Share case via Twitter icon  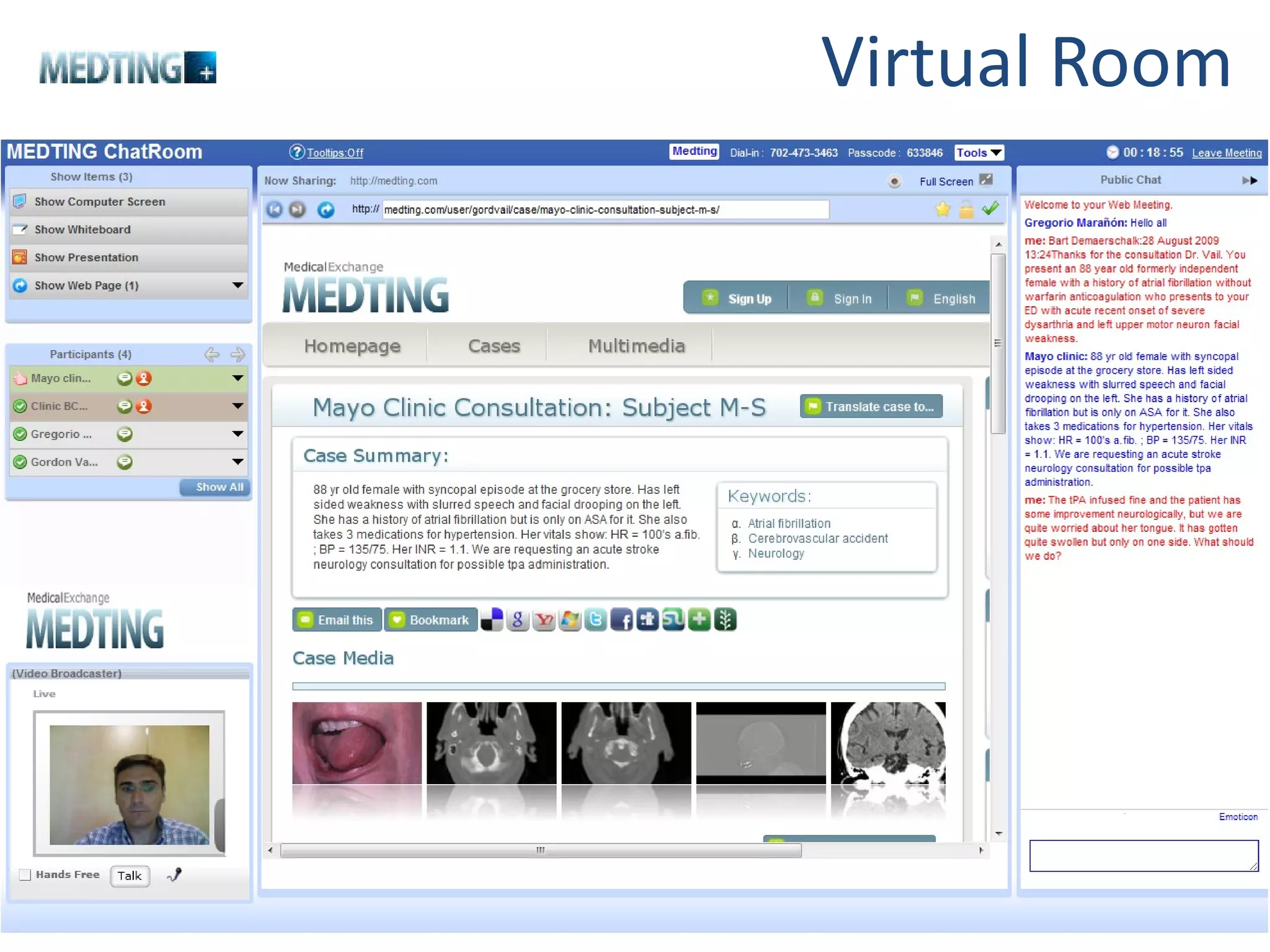point(595,620)
